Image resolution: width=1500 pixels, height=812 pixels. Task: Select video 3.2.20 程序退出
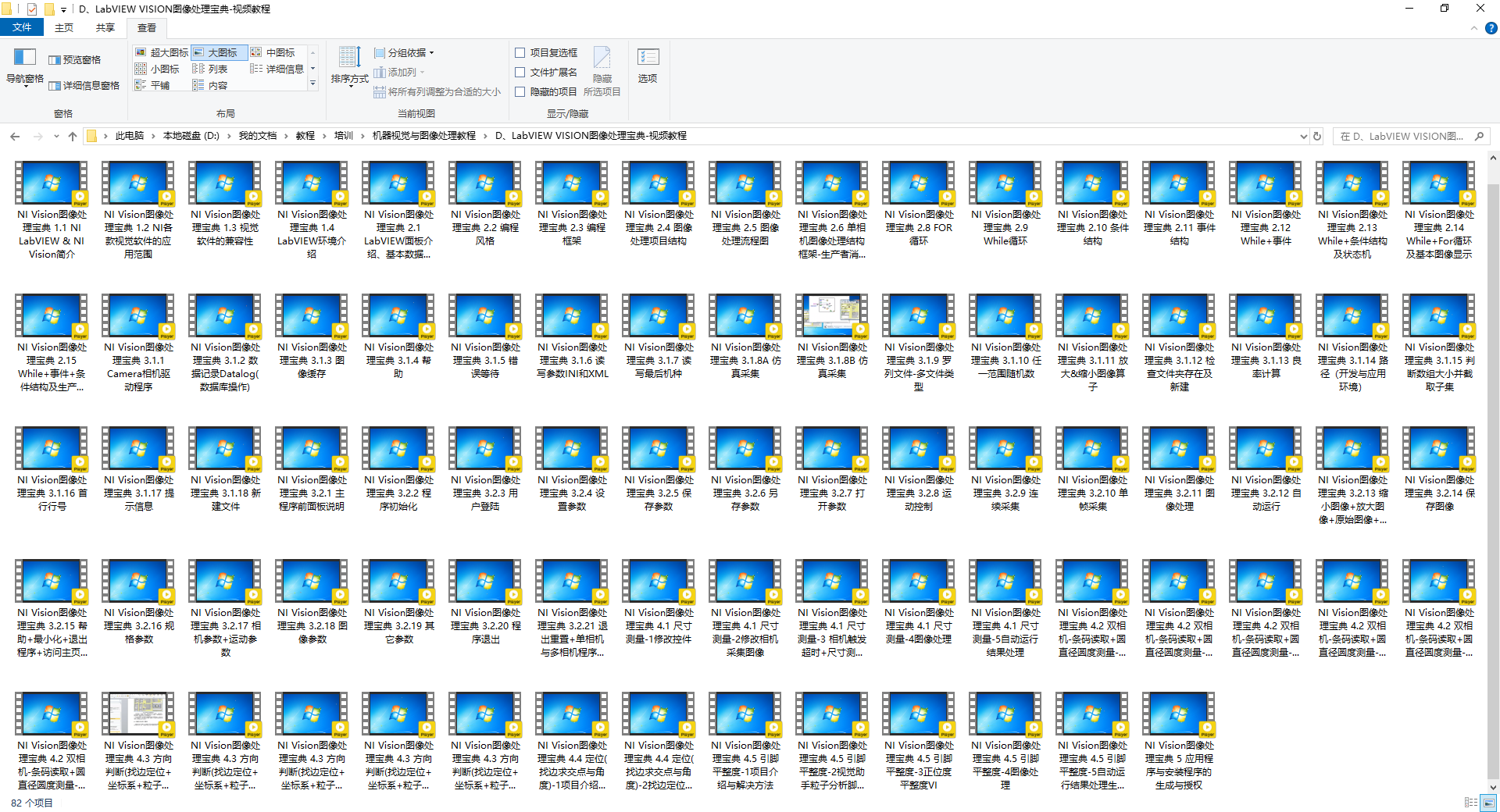pos(485,603)
